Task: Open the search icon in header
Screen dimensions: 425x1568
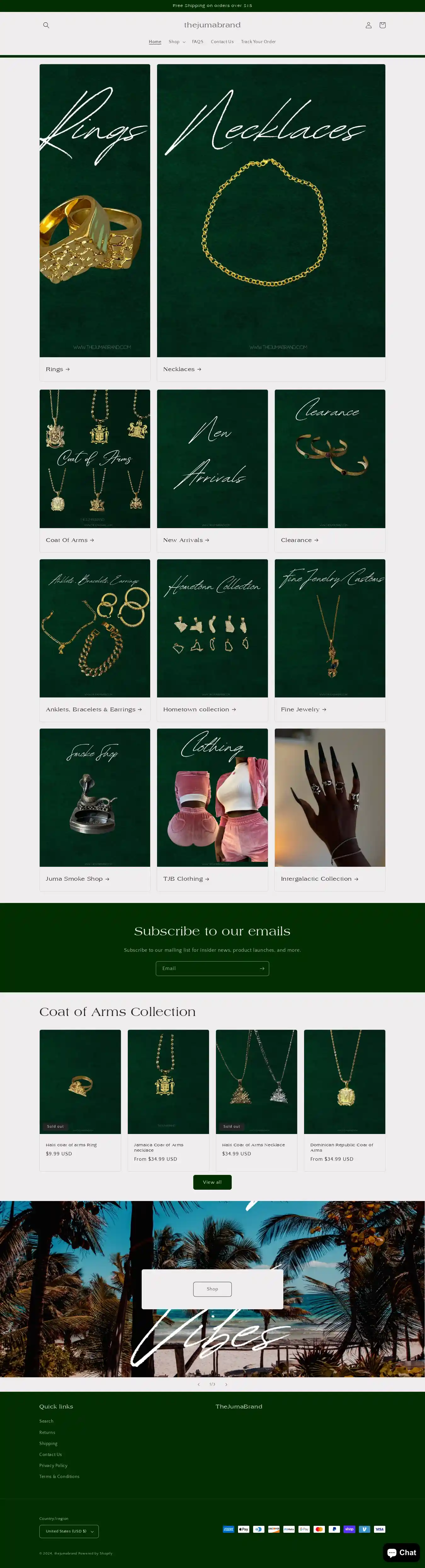Action: [x=46, y=25]
